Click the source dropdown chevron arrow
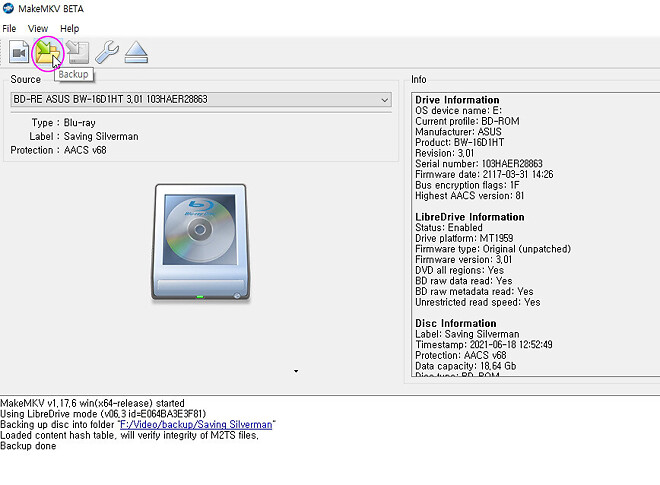Image resolution: width=660 pixels, height=485 pixels. (384, 100)
